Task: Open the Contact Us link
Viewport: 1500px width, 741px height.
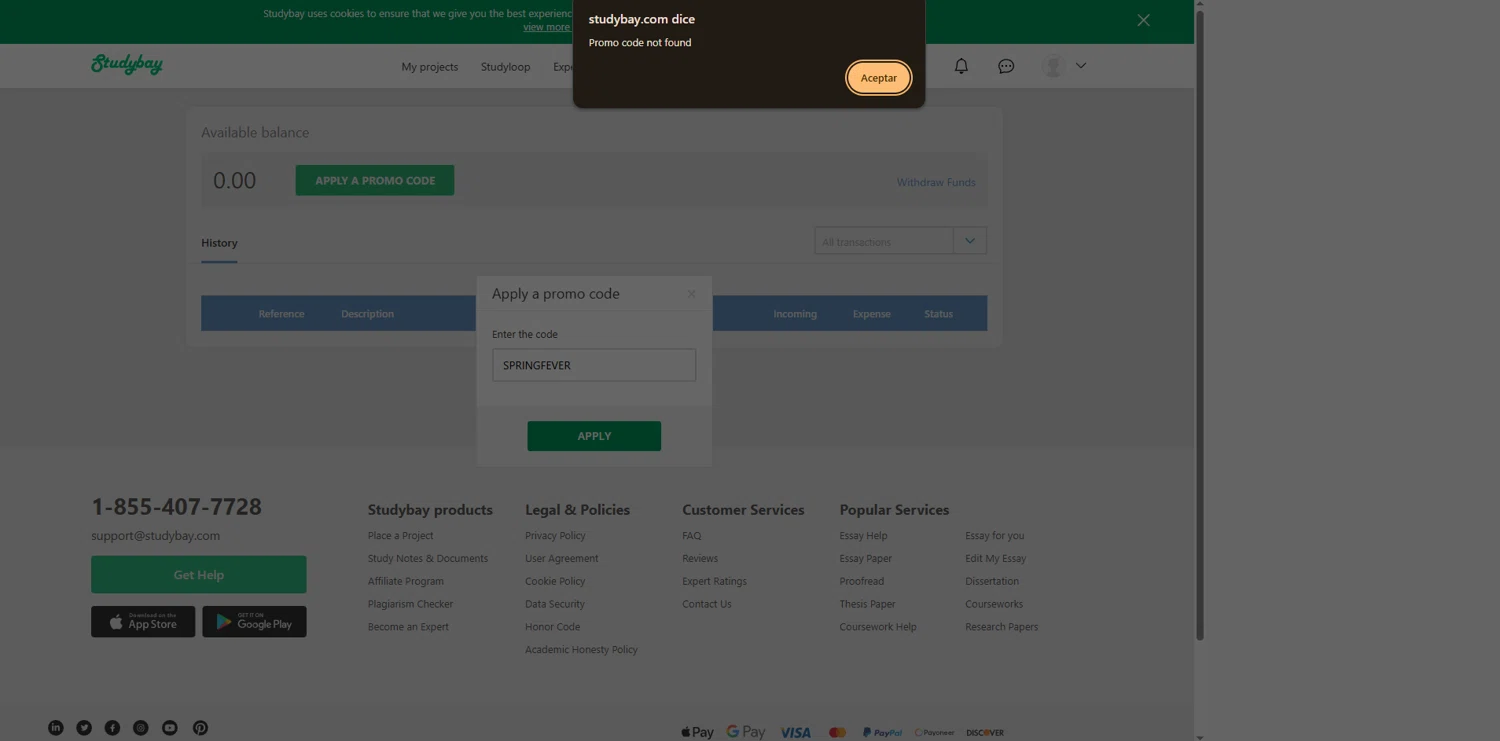Action: click(707, 604)
